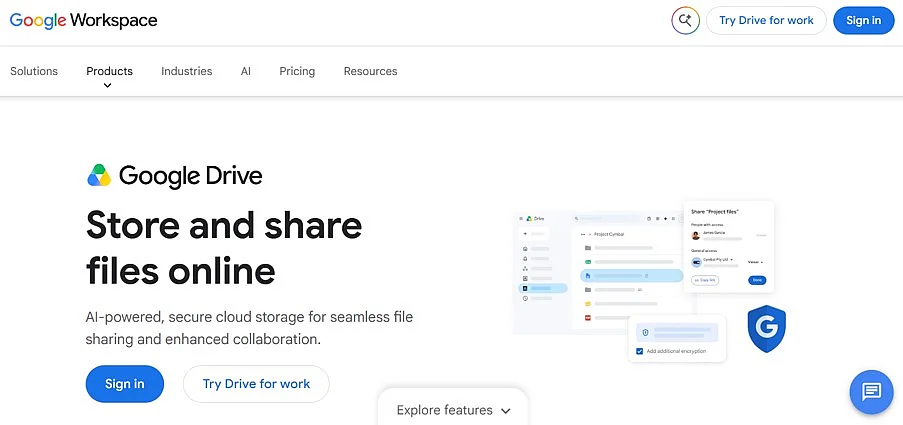903x425 pixels.
Task: Click Try Drive for work in header
Action: [766, 21]
